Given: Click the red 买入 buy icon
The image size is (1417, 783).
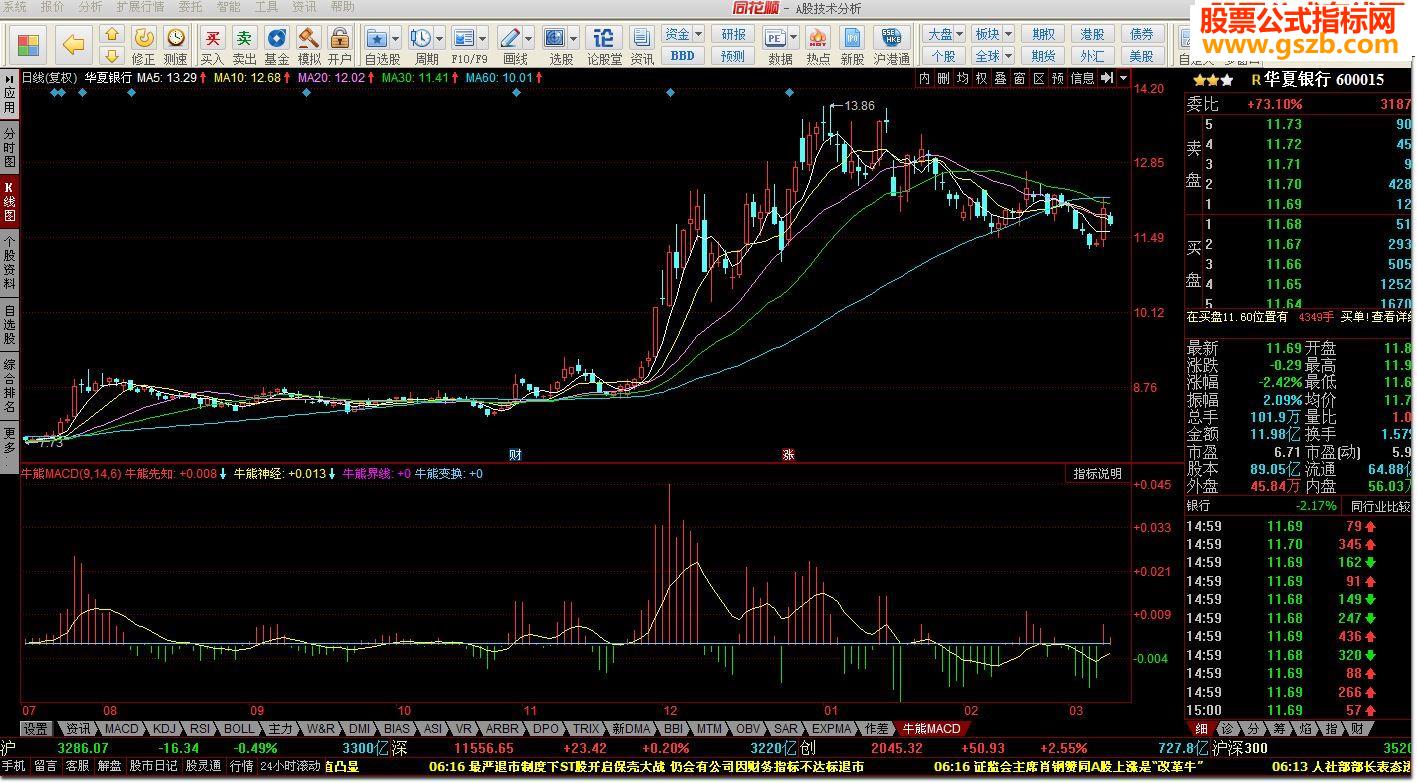Looking at the screenshot, I should tap(212, 46).
